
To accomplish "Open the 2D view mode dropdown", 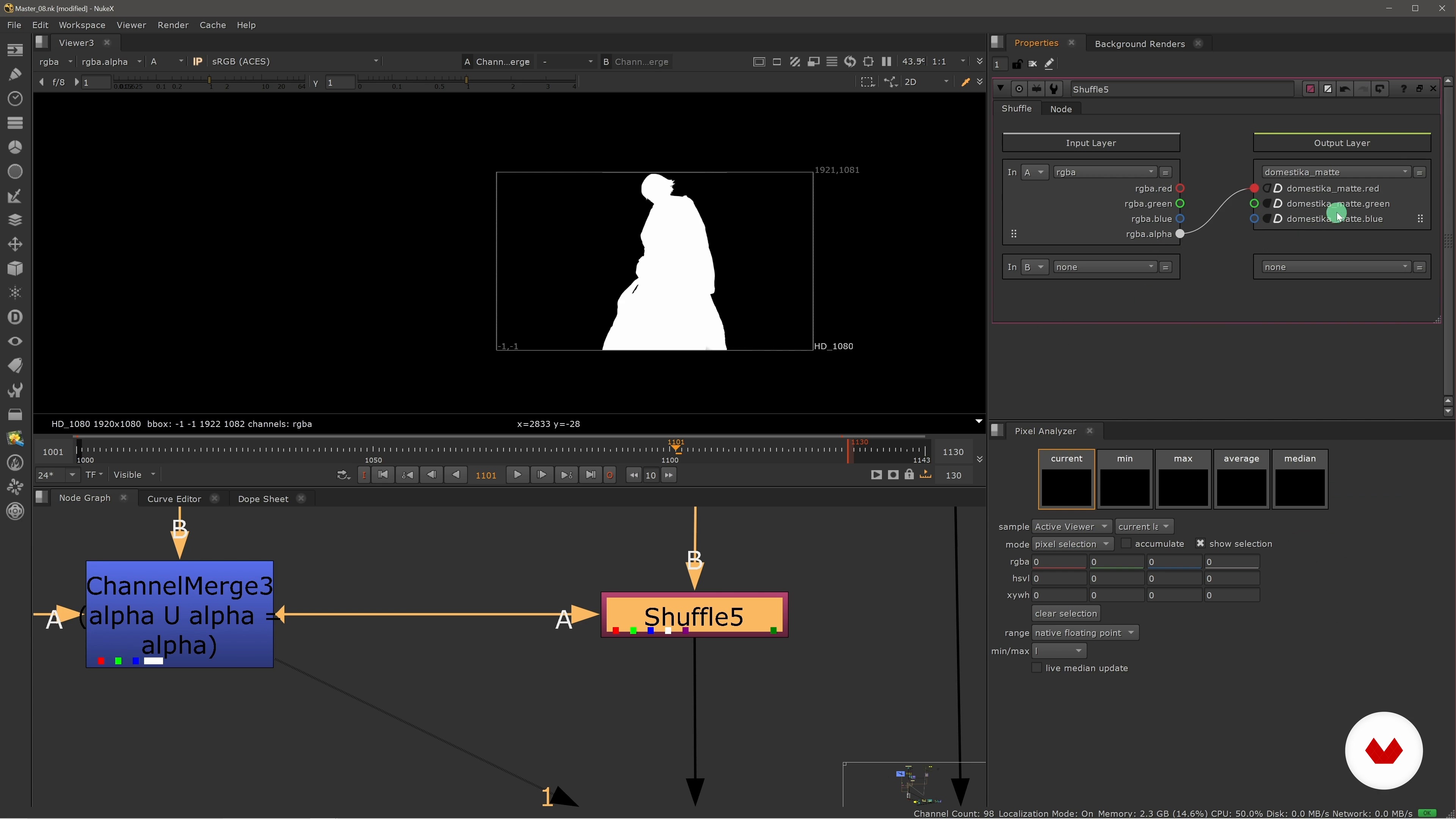I will point(926,83).
